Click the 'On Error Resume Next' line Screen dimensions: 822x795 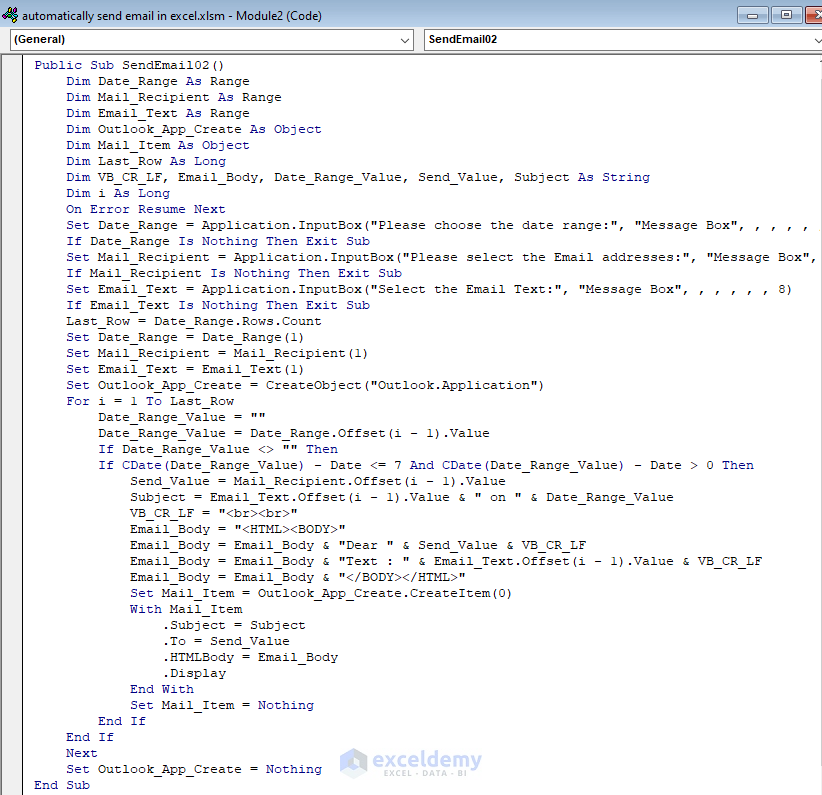pyautogui.click(x=146, y=209)
